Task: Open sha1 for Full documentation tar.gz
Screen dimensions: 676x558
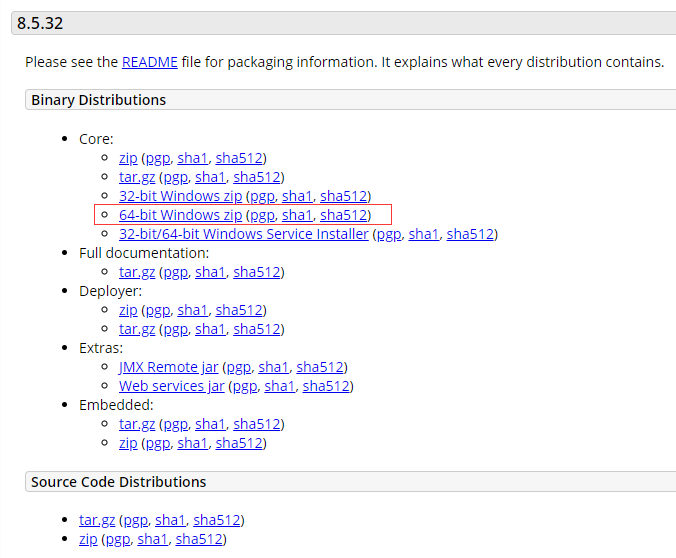Action: click(210, 272)
